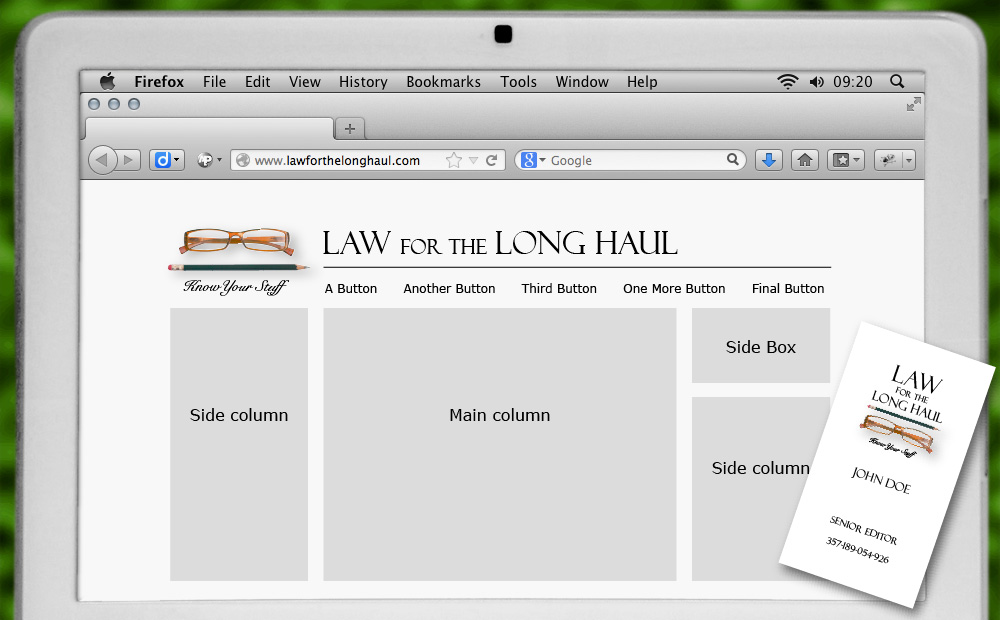Image resolution: width=1000 pixels, height=620 pixels.
Task: Open the Bookmarks menu
Action: (x=444, y=82)
